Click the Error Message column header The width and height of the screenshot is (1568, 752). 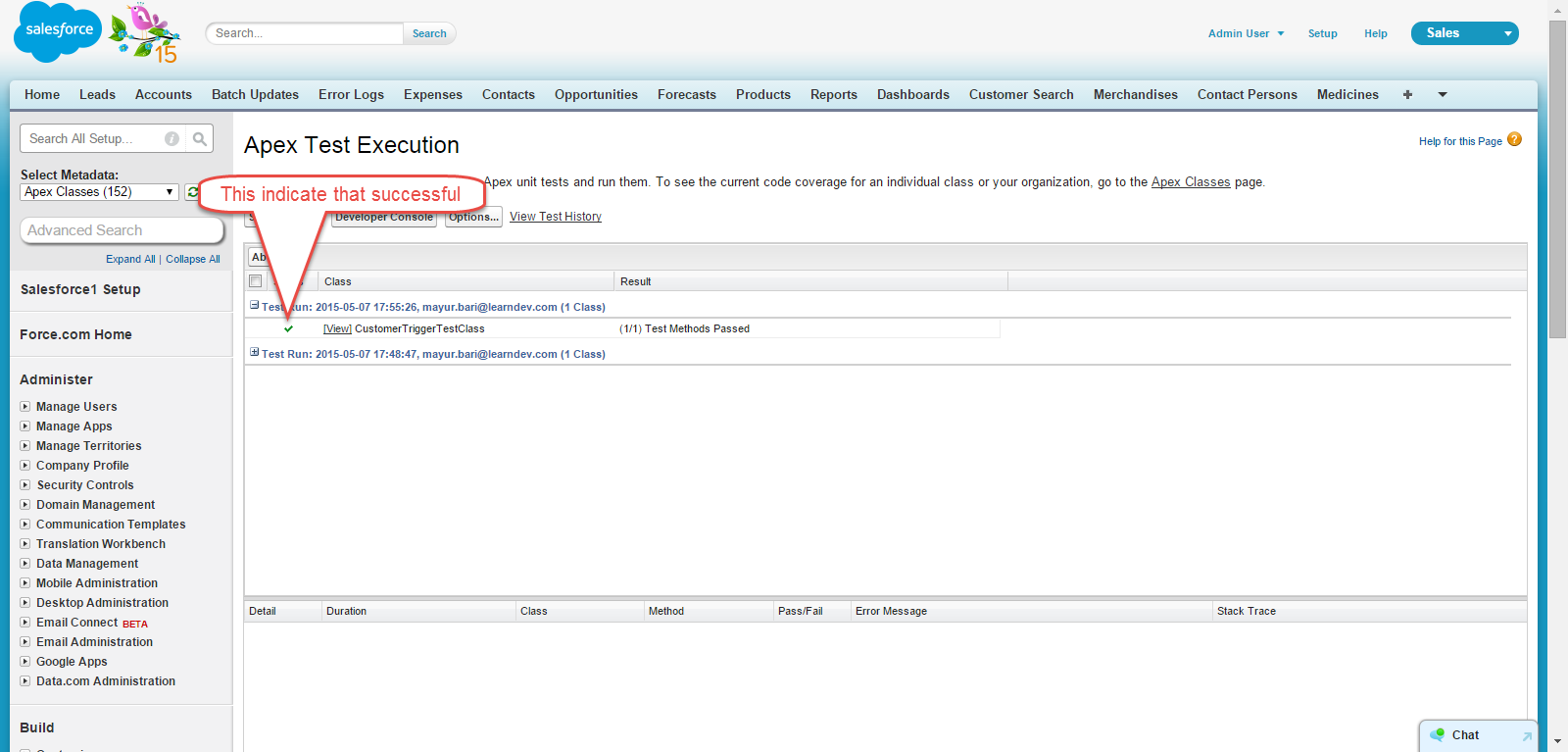[1032, 611]
